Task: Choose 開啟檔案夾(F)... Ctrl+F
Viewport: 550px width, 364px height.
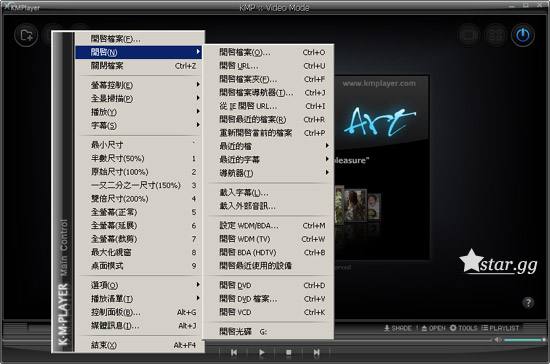Action: (270, 79)
